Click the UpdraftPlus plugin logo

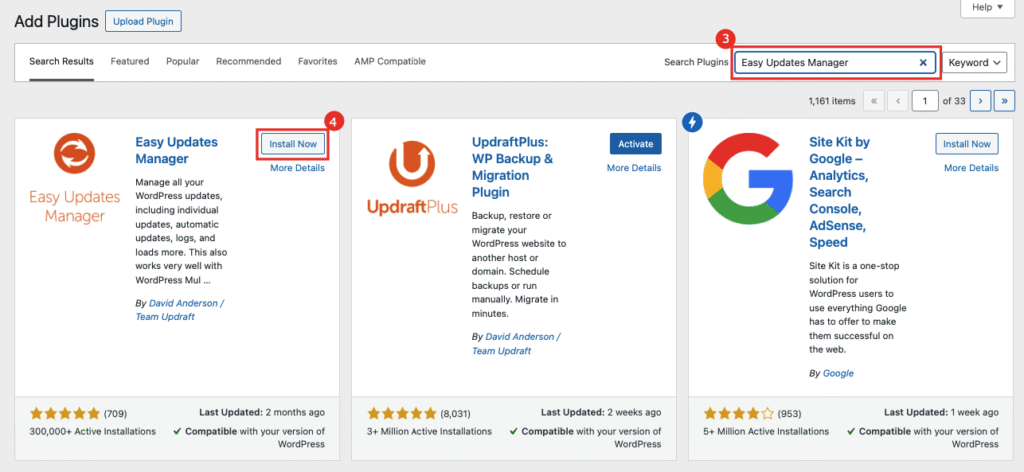click(412, 179)
